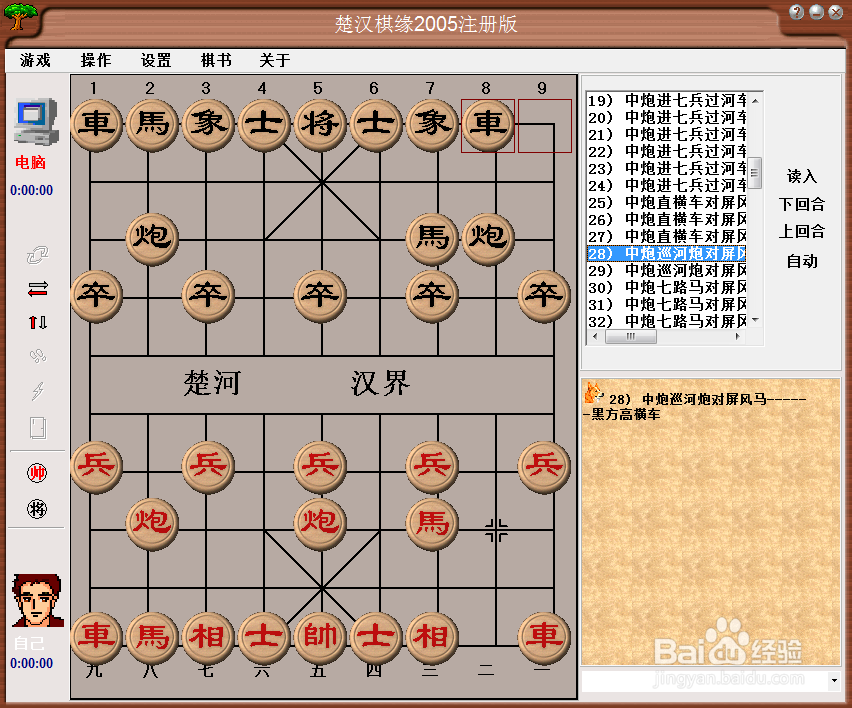
Task: Select opening list entry 22)
Action: click(667, 152)
